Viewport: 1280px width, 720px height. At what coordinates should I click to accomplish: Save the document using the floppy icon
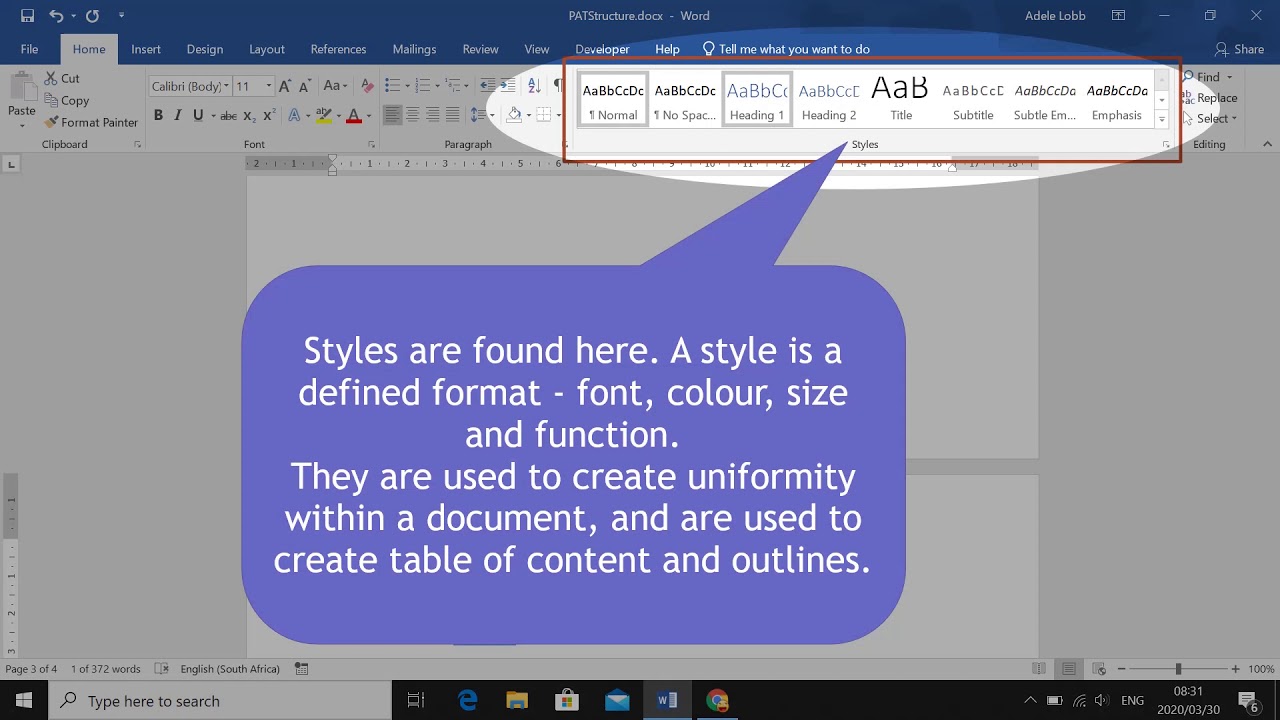(x=27, y=16)
